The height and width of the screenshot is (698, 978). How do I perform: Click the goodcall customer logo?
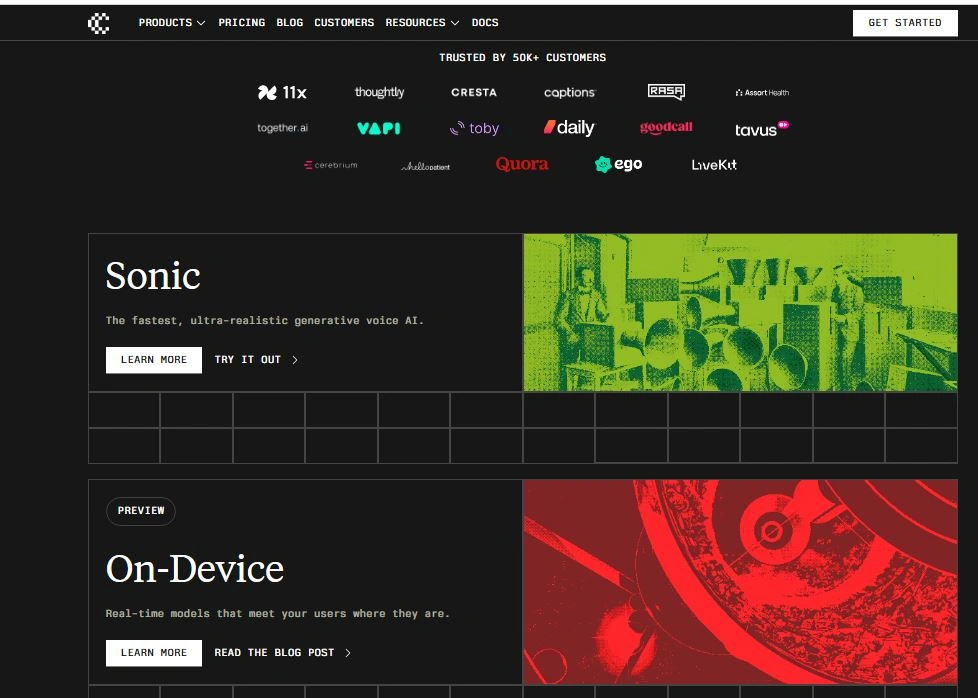coord(666,127)
